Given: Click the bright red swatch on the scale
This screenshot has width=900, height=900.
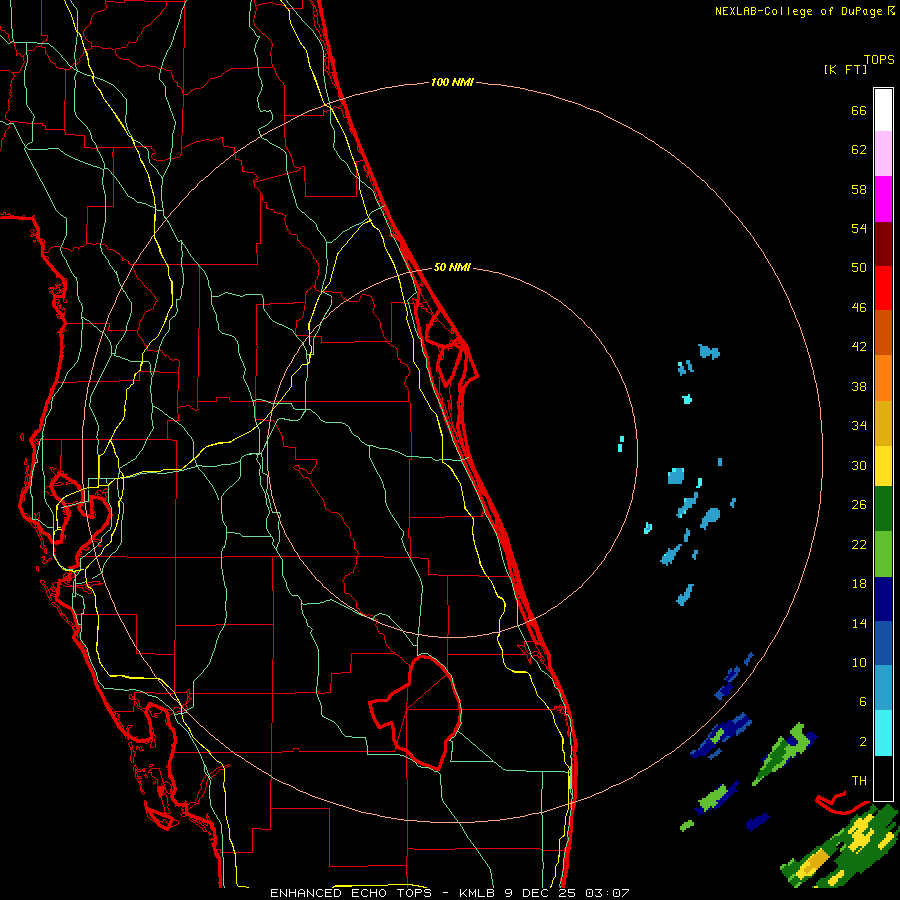Looking at the screenshot, I should (x=883, y=288).
